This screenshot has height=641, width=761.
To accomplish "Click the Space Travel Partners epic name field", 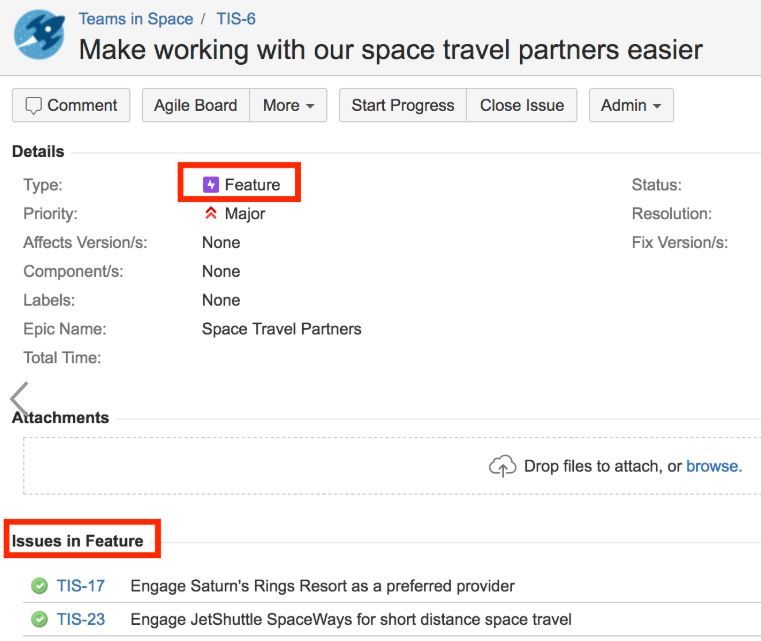I will click(281, 329).
